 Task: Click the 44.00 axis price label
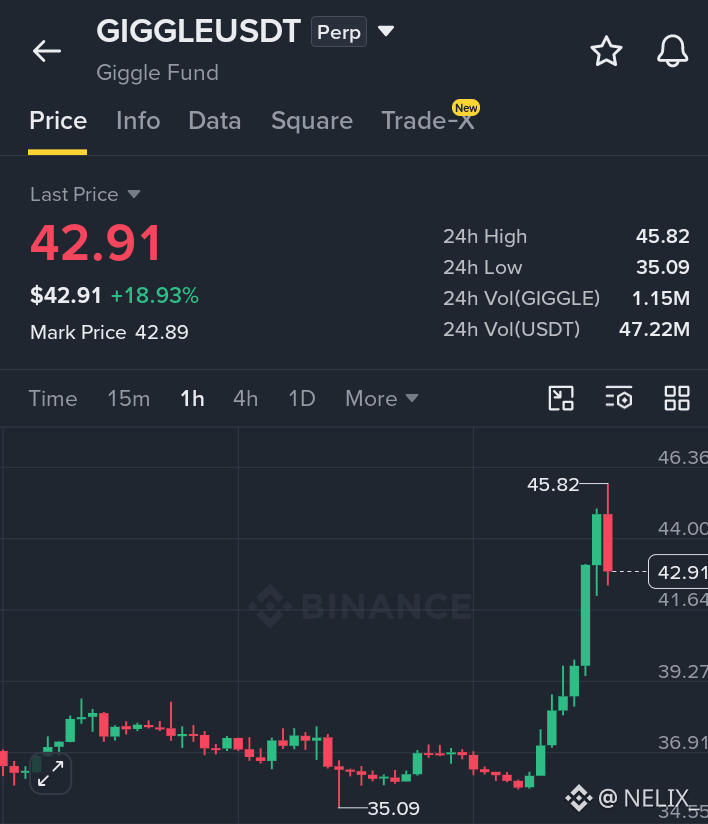(x=683, y=529)
